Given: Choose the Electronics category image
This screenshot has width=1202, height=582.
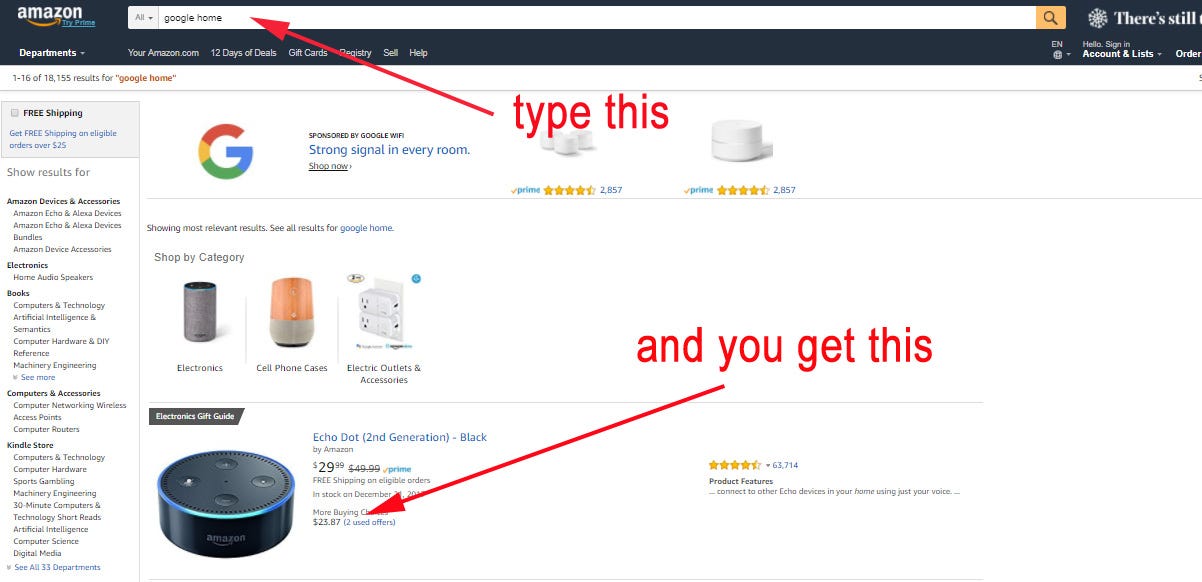Looking at the screenshot, I should (200, 315).
